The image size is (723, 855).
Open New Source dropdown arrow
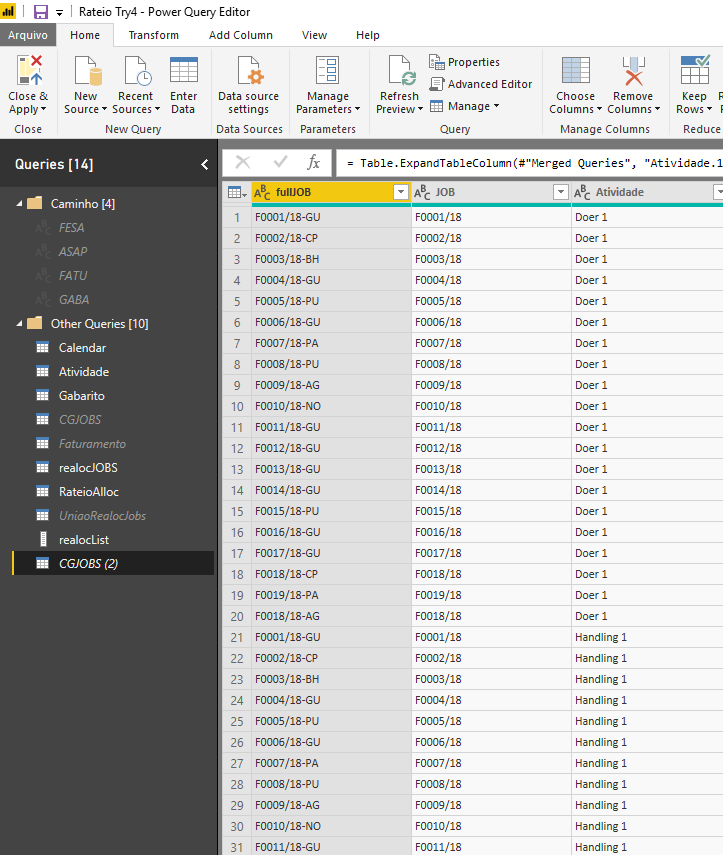coord(104,110)
